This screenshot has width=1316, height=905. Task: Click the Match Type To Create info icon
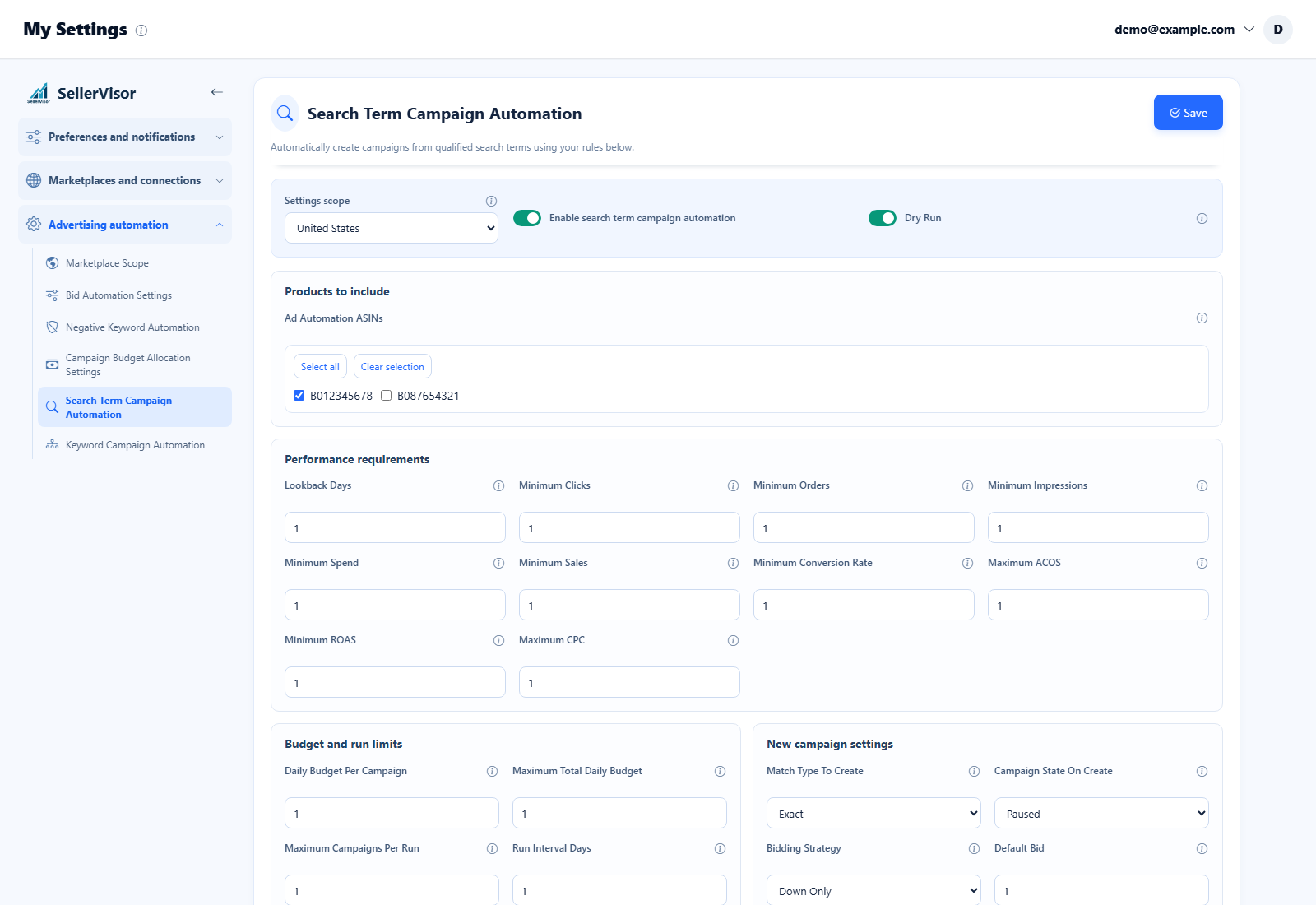[x=974, y=771]
